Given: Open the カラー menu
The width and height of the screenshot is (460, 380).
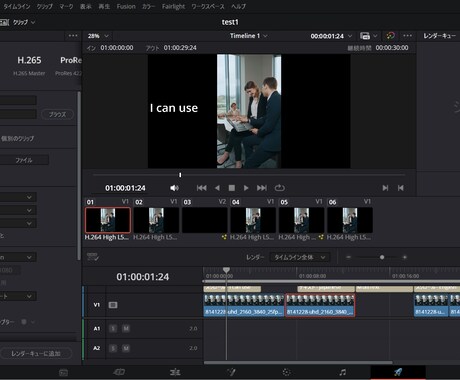Looking at the screenshot, I should [x=148, y=6].
